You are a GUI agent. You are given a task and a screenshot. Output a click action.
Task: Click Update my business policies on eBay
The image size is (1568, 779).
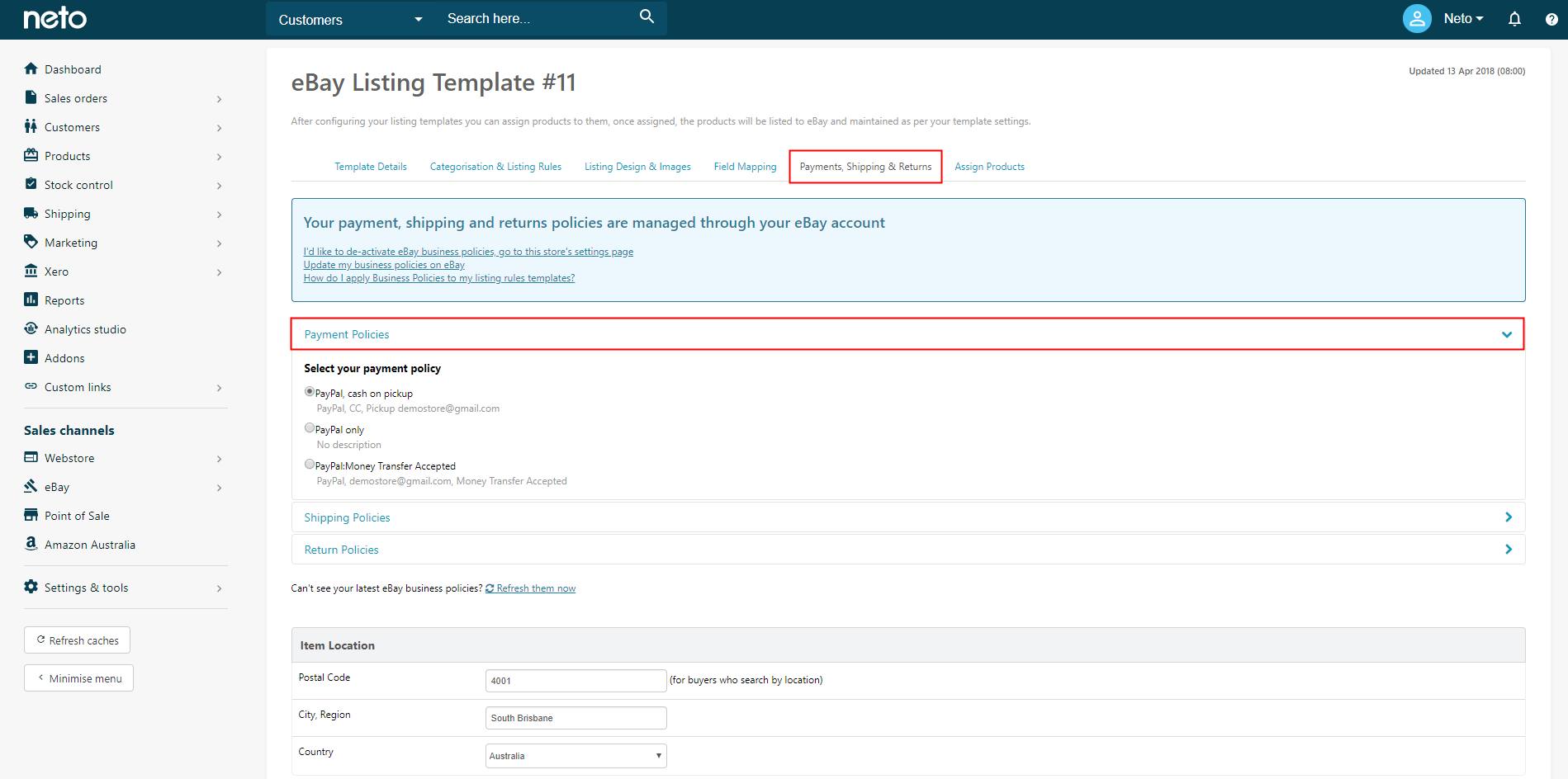click(384, 265)
